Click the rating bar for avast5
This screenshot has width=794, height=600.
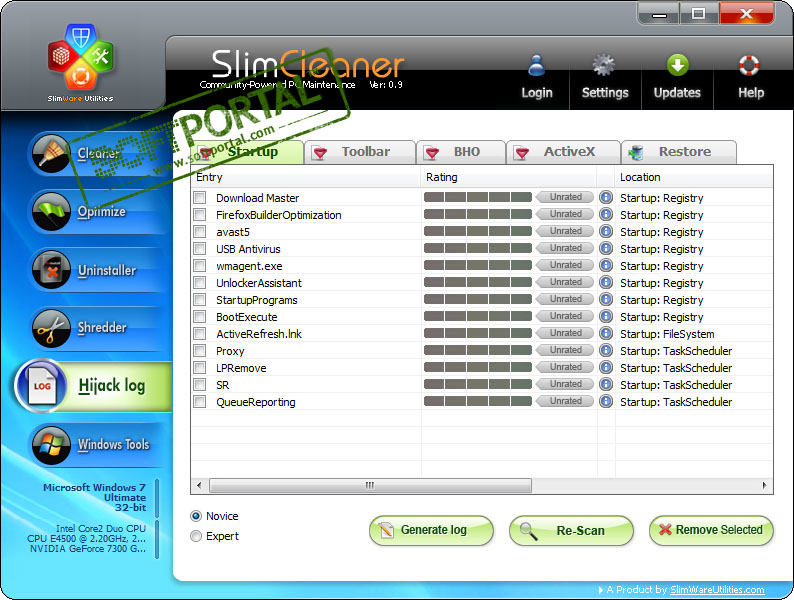(x=478, y=231)
